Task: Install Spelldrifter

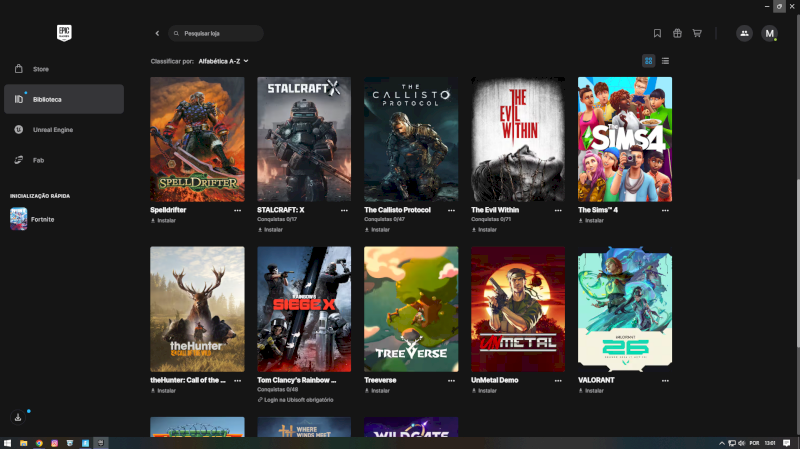Action: point(163,220)
